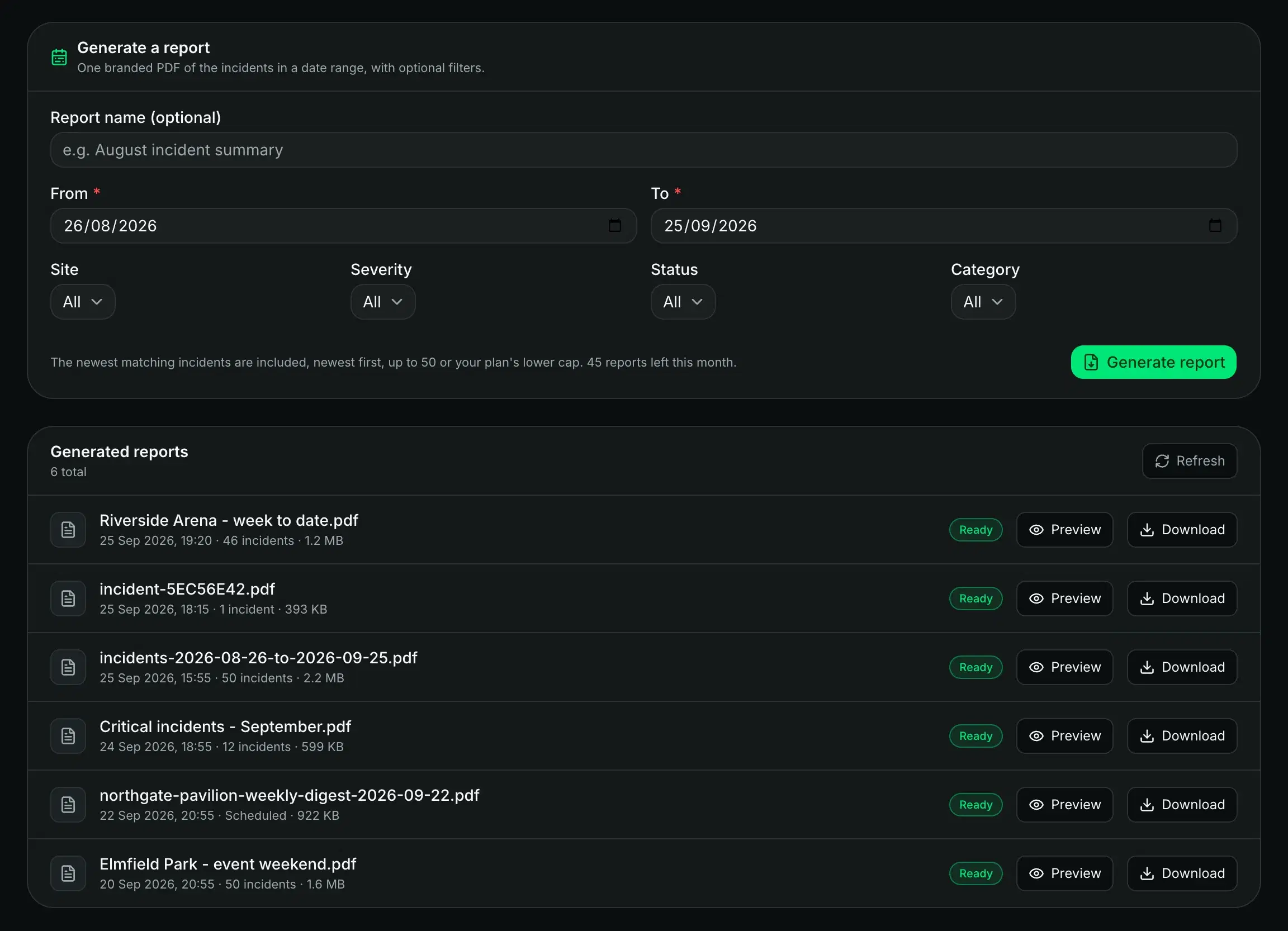Click the "6 total" count under Generated reports

tap(68, 472)
